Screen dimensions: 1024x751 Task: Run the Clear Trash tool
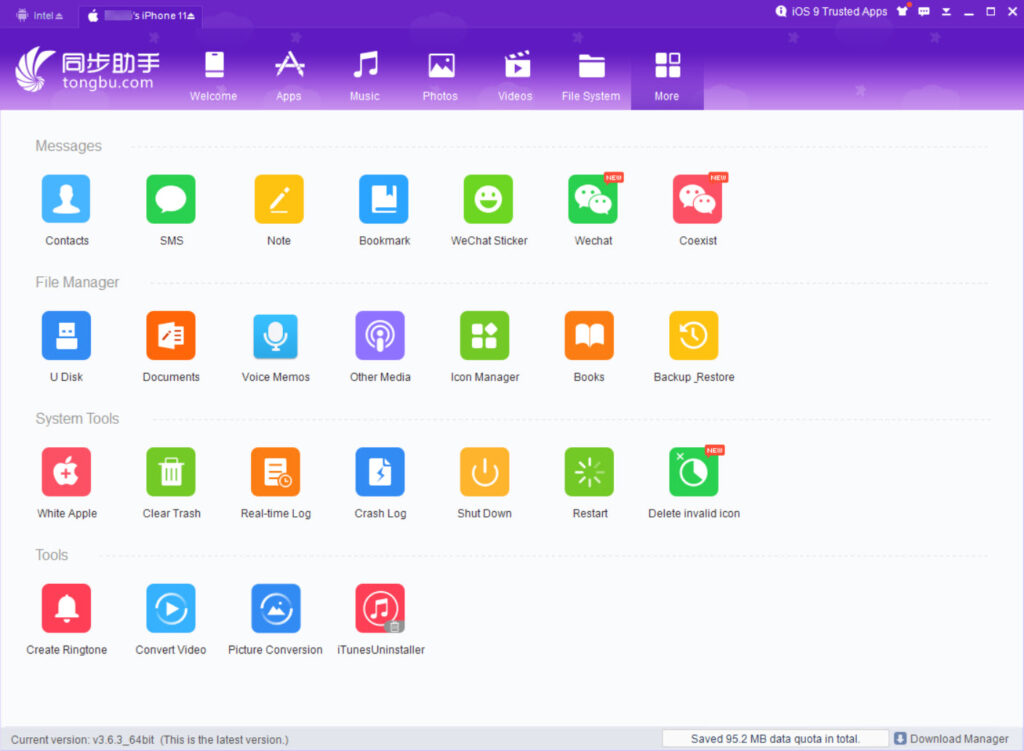click(171, 472)
